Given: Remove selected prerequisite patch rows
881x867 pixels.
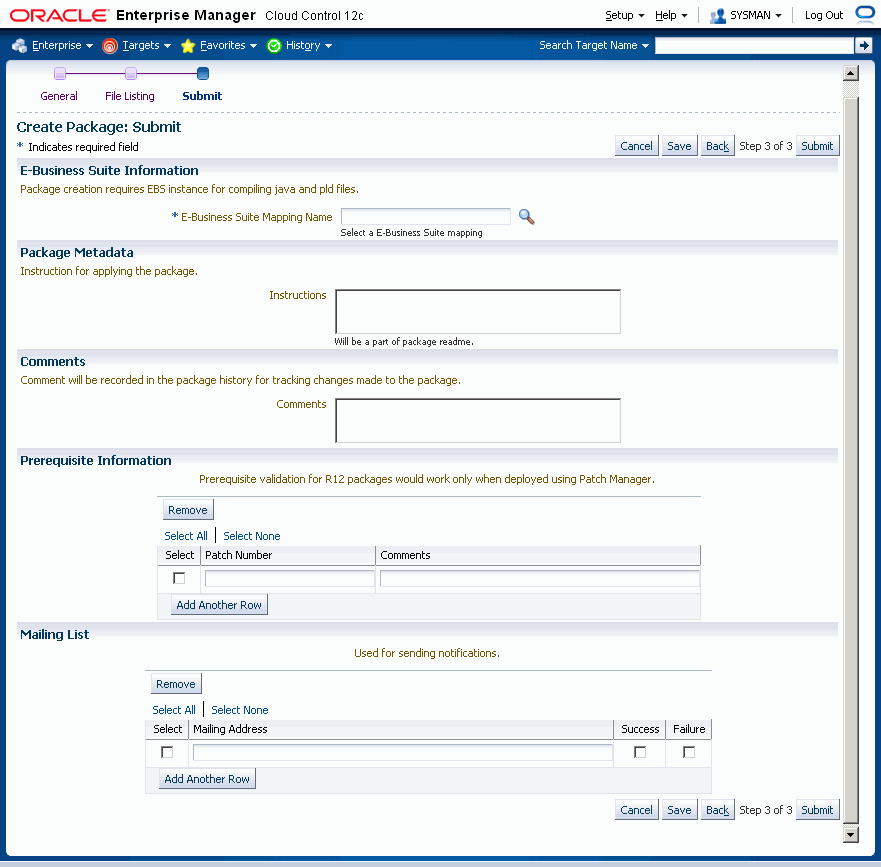Looking at the screenshot, I should (188, 510).
